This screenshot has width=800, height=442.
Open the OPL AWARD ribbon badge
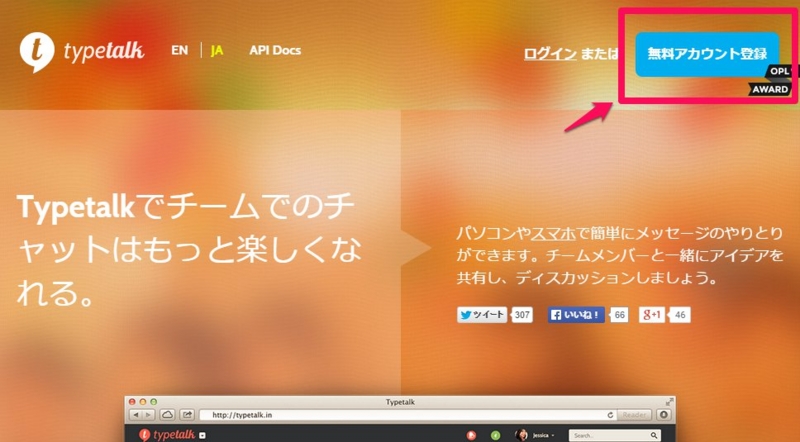(x=771, y=81)
